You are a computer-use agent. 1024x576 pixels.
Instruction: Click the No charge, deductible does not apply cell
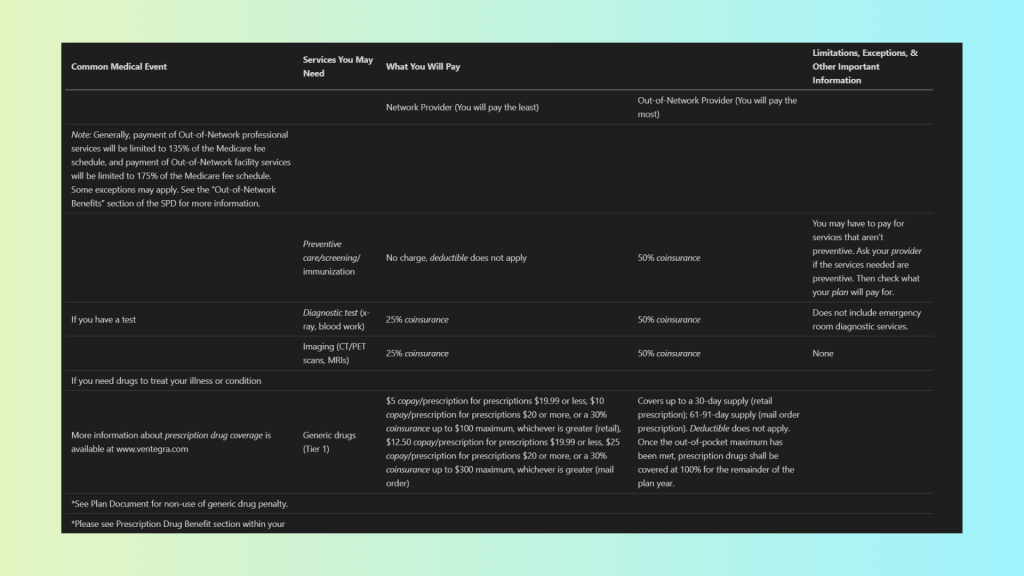tap(456, 258)
